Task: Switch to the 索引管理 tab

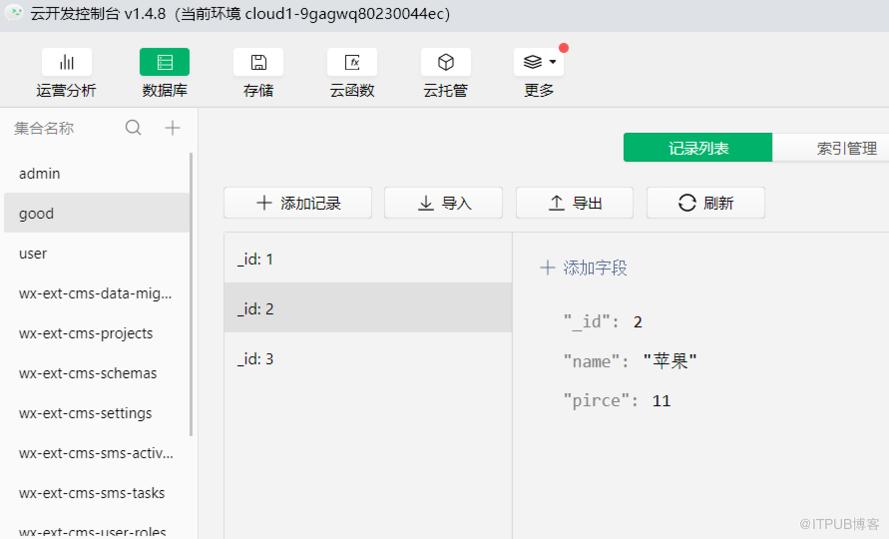Action: [x=831, y=148]
